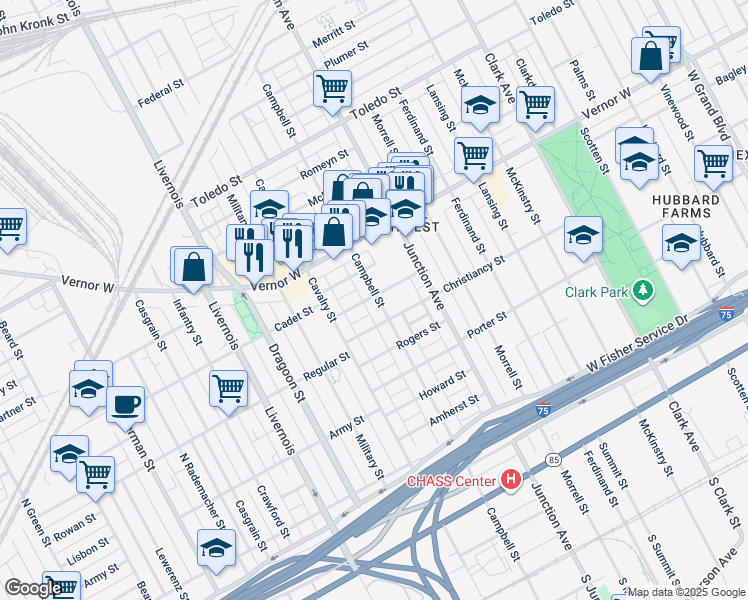Click the Map data ©2025 Google text

[687, 592]
